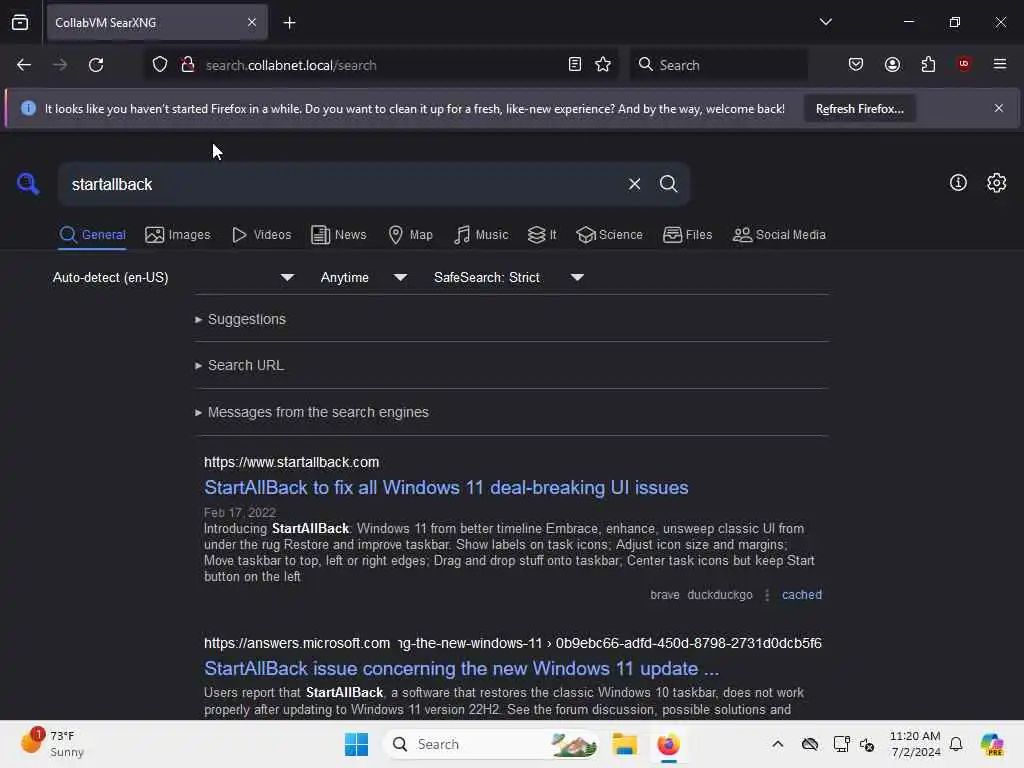Image resolution: width=1024 pixels, height=768 pixels.
Task: Click the SearXNG logo icon
Action: (x=28, y=184)
